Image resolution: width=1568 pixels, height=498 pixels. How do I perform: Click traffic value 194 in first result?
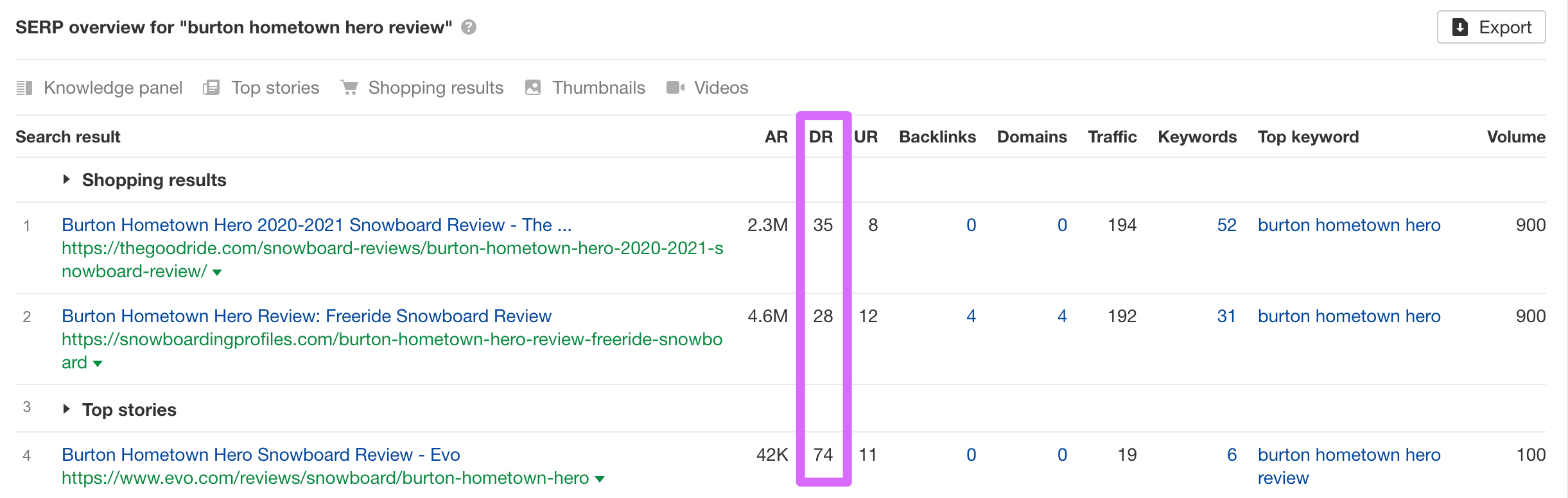click(x=1122, y=225)
